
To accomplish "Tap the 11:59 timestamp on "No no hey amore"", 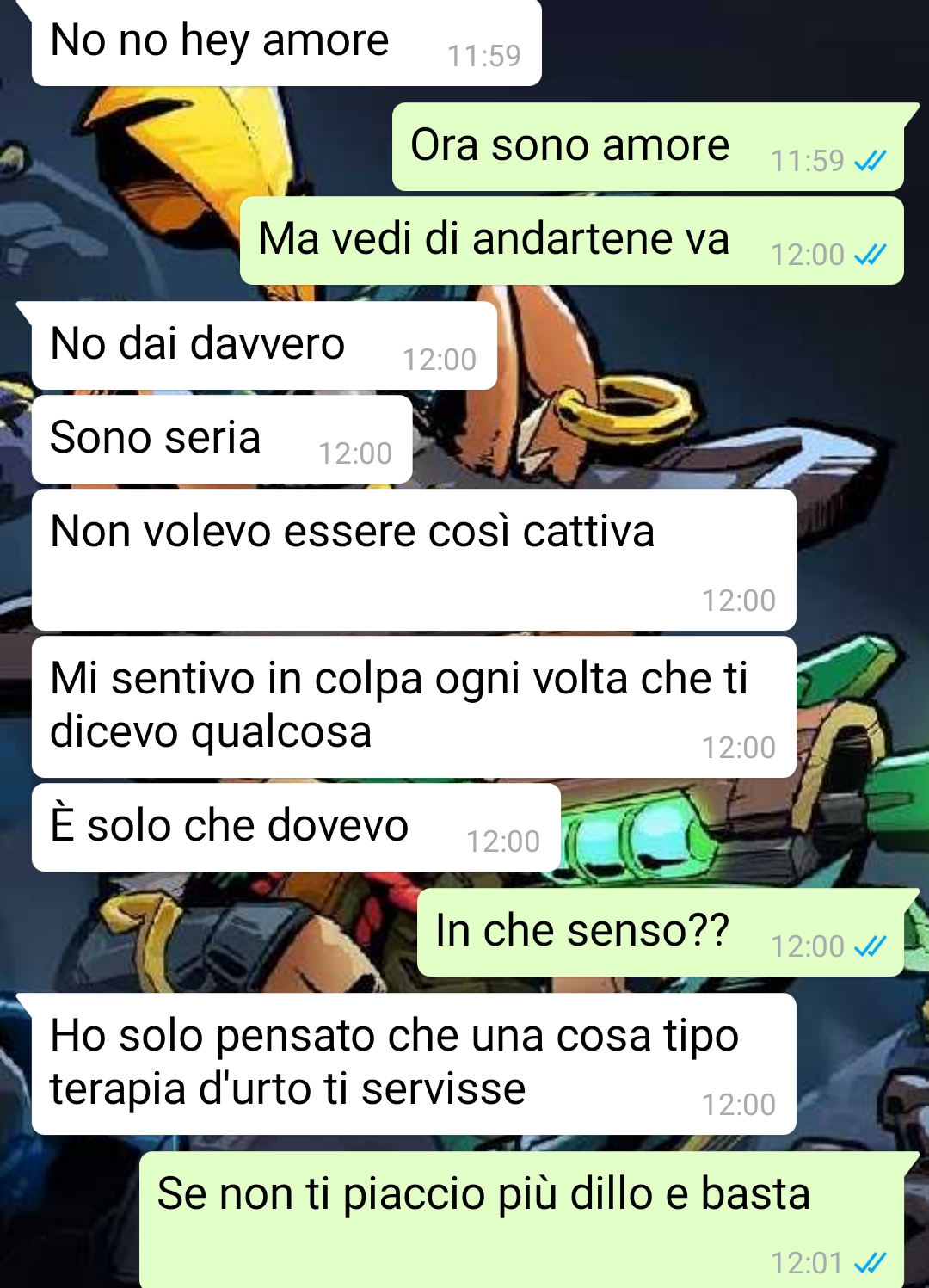I will coord(484,56).
